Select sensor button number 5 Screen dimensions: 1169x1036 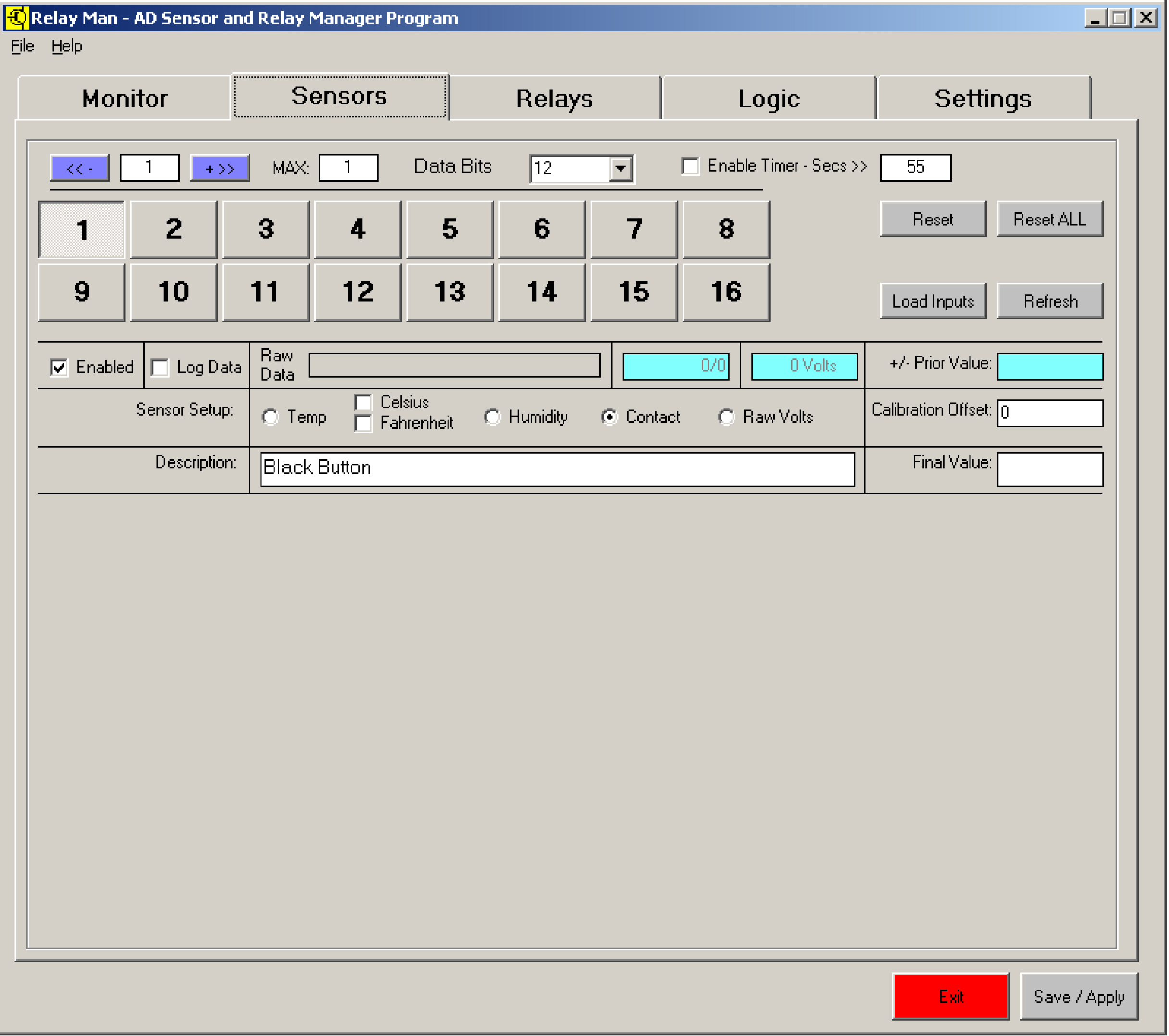(449, 229)
